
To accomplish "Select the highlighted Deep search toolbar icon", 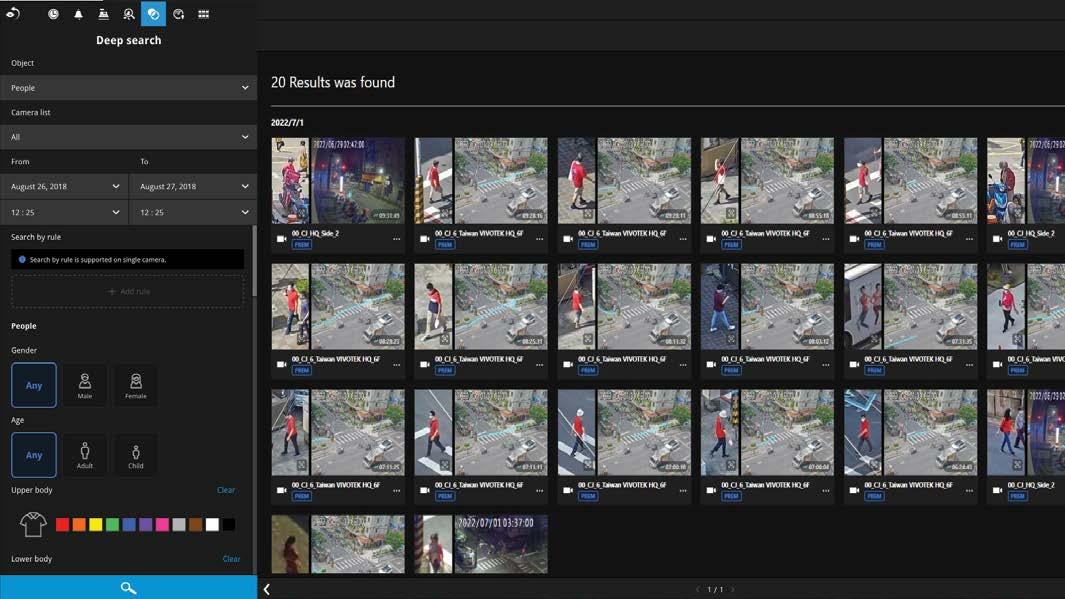I will click(154, 14).
